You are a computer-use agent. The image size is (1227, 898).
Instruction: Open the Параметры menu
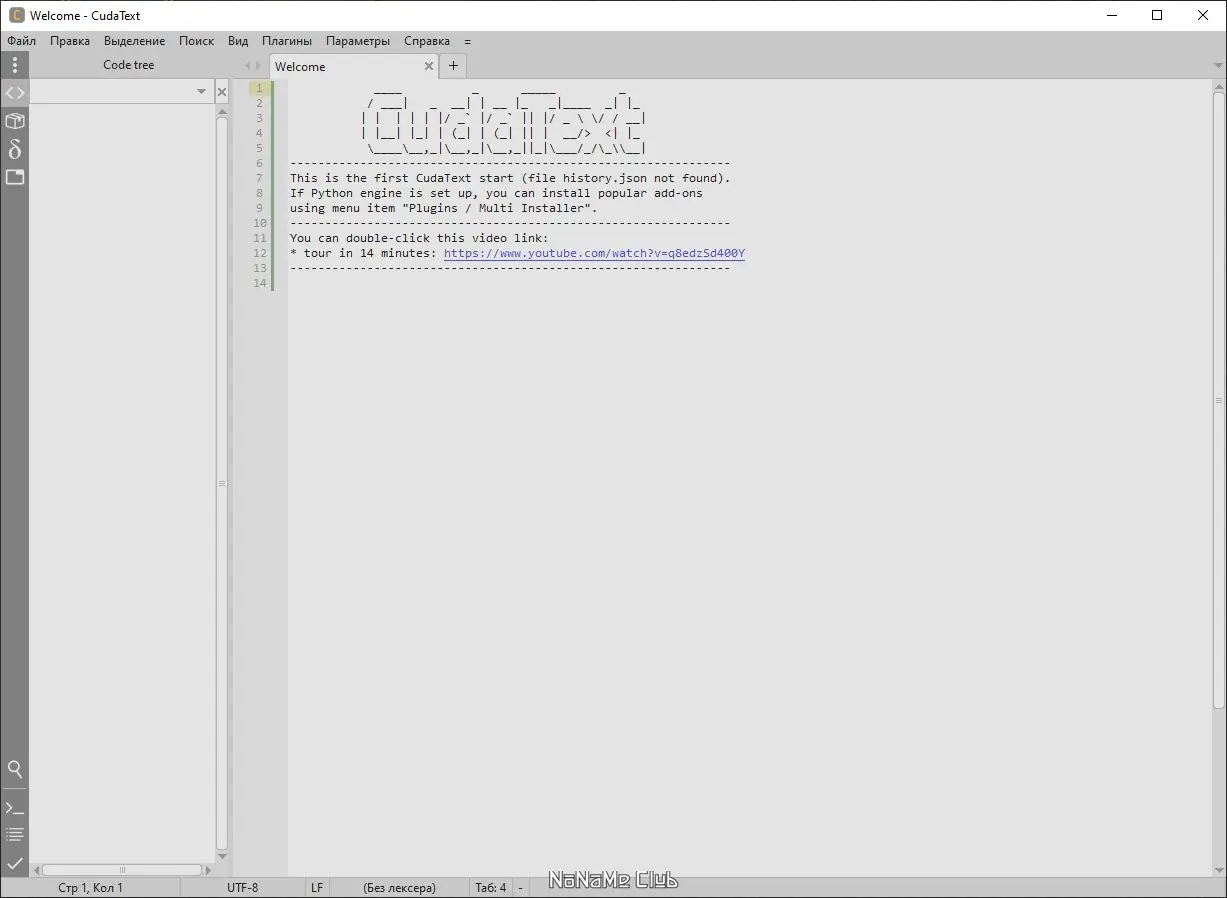[358, 41]
